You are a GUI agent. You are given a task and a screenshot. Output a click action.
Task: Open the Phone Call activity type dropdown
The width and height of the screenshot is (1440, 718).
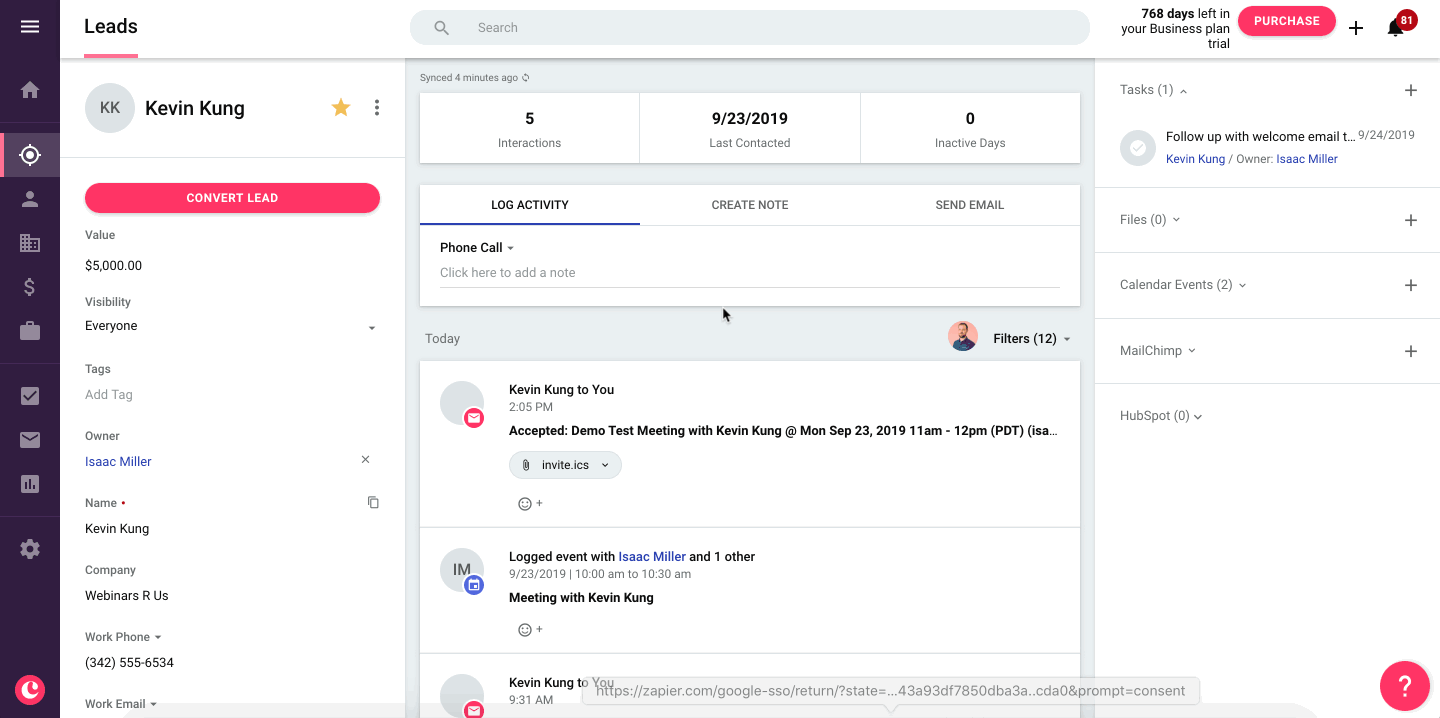click(x=477, y=248)
